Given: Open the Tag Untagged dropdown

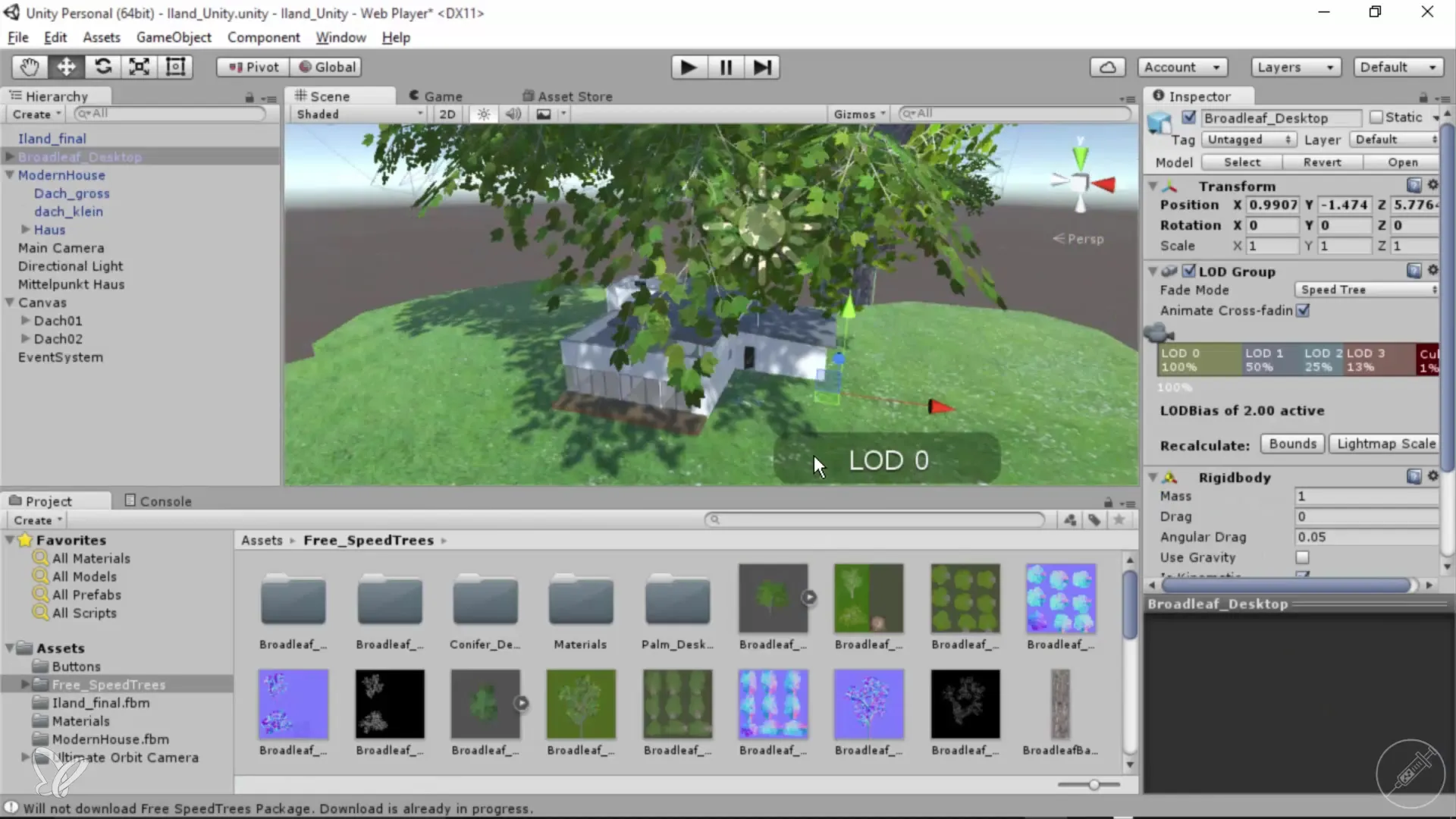Looking at the screenshot, I should [x=1248, y=140].
